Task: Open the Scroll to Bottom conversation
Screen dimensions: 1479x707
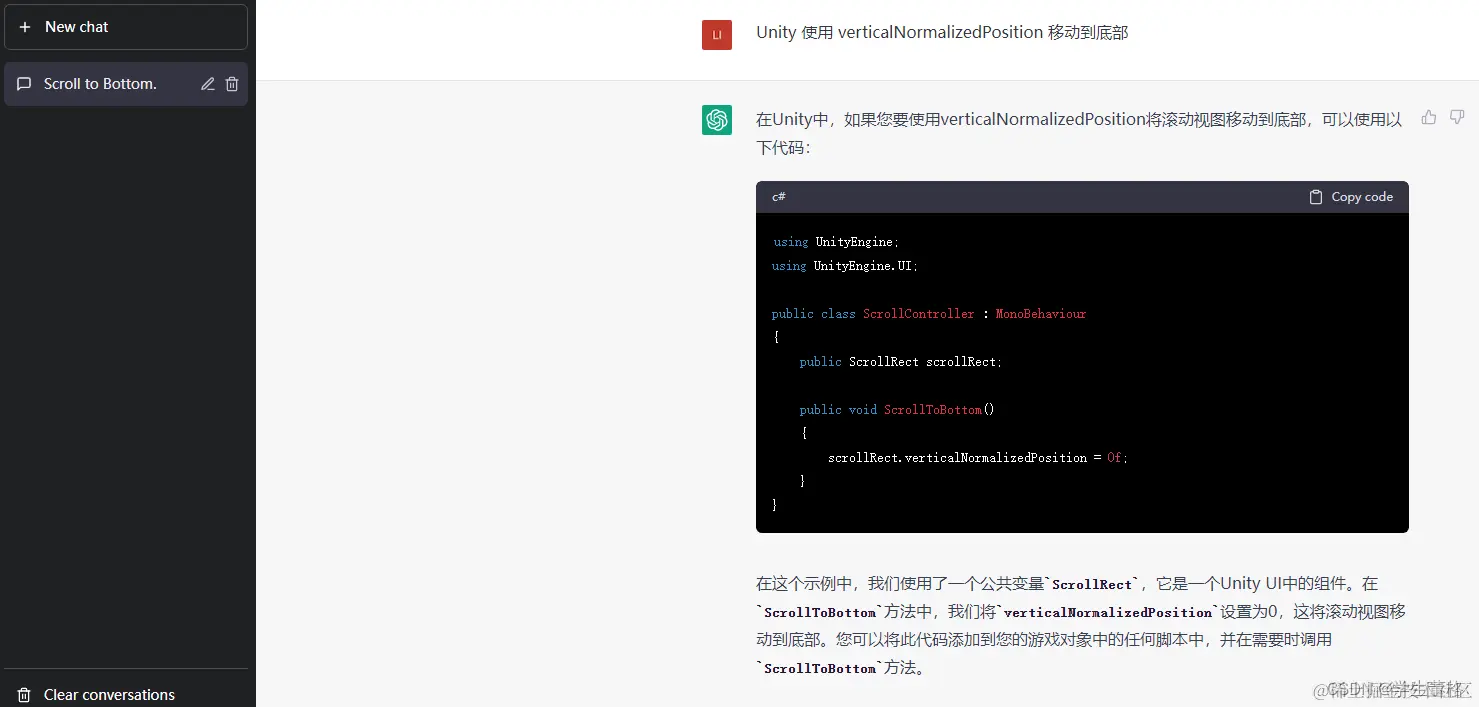Action: (100, 84)
